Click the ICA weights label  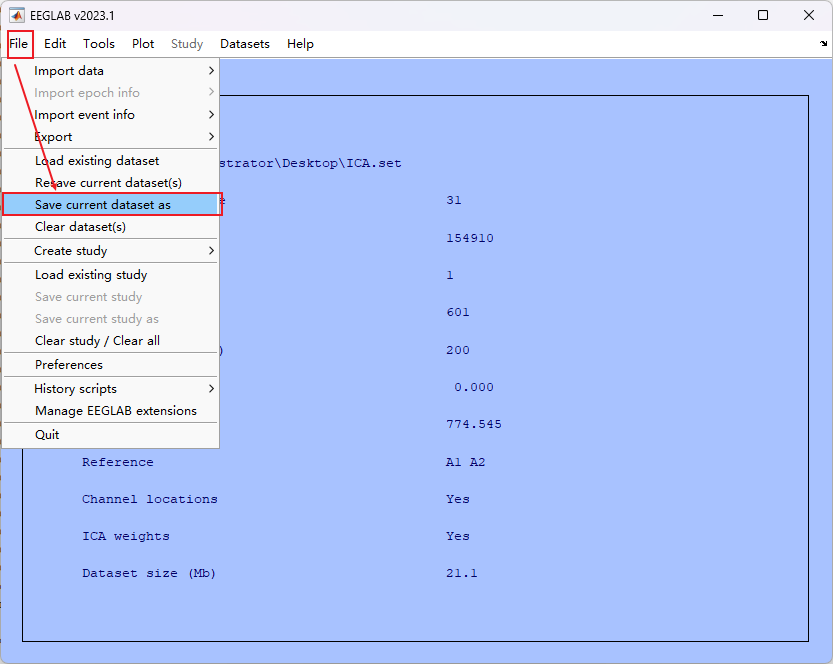click(126, 537)
